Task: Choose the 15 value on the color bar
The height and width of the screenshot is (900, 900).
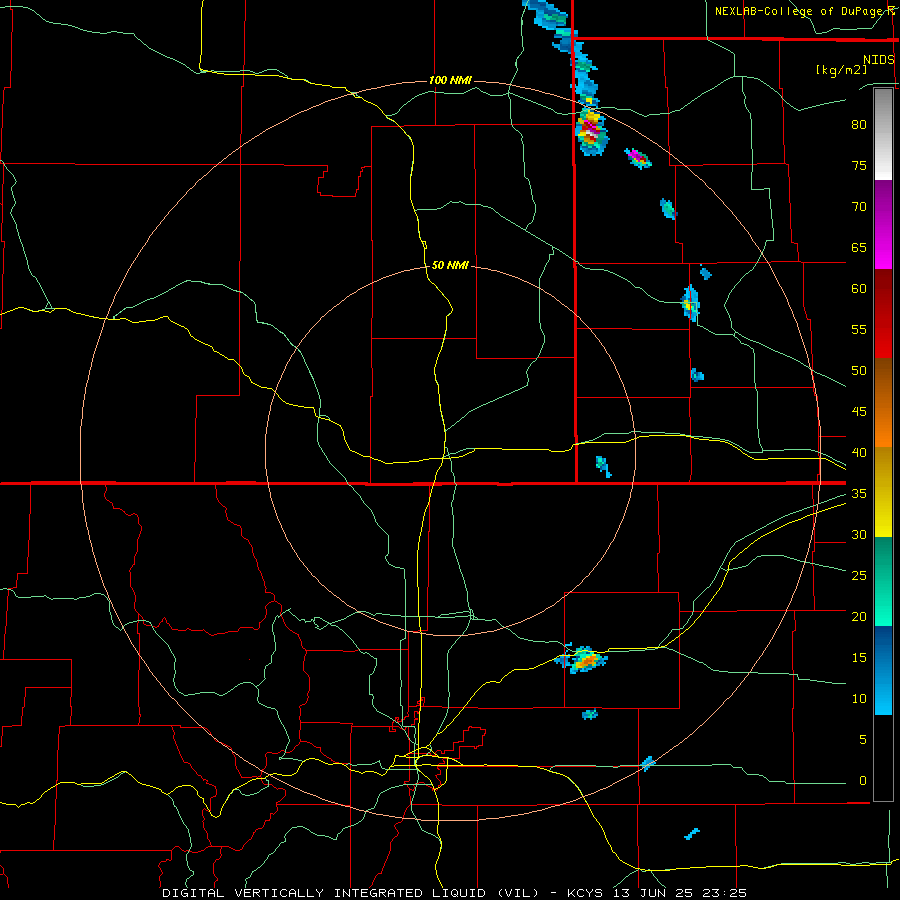Action: [859, 658]
